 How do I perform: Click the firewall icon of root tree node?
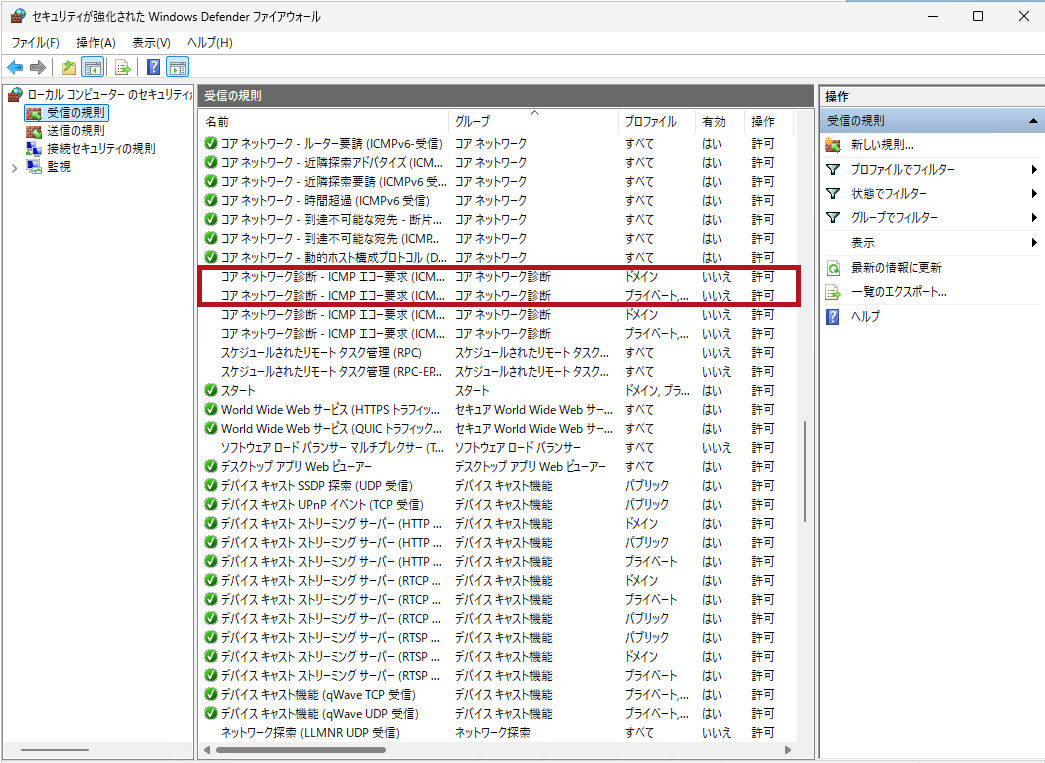(x=15, y=95)
